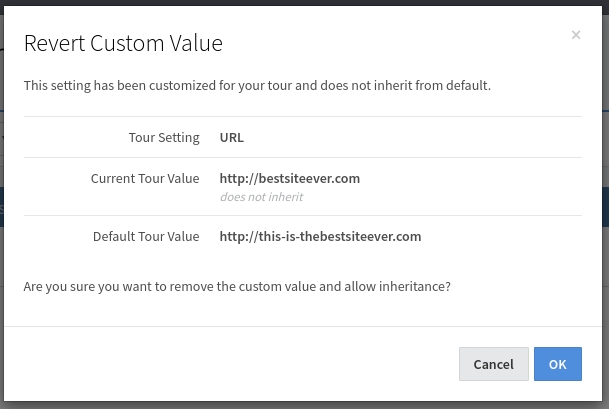Click the 'does not inherit' note

[261, 197]
